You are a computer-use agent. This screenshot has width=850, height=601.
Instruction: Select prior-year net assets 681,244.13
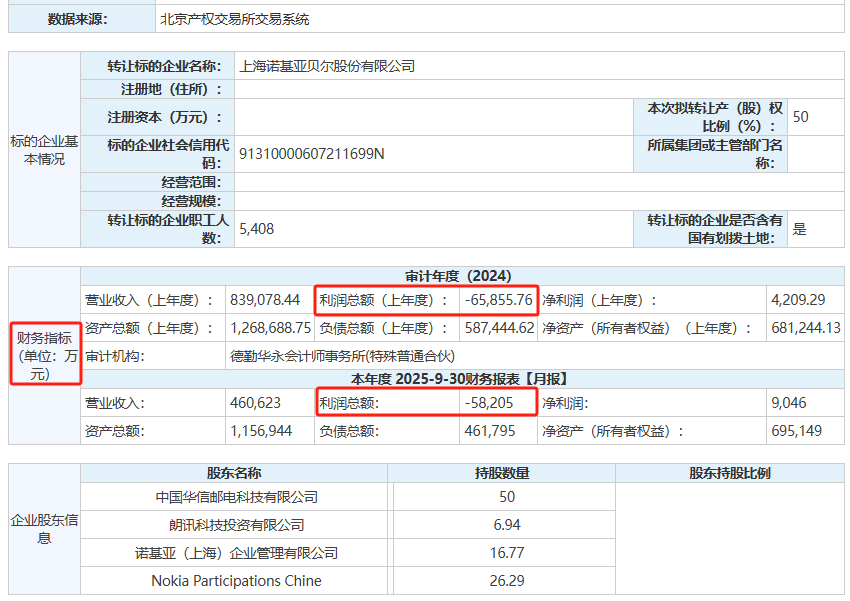pos(806,328)
